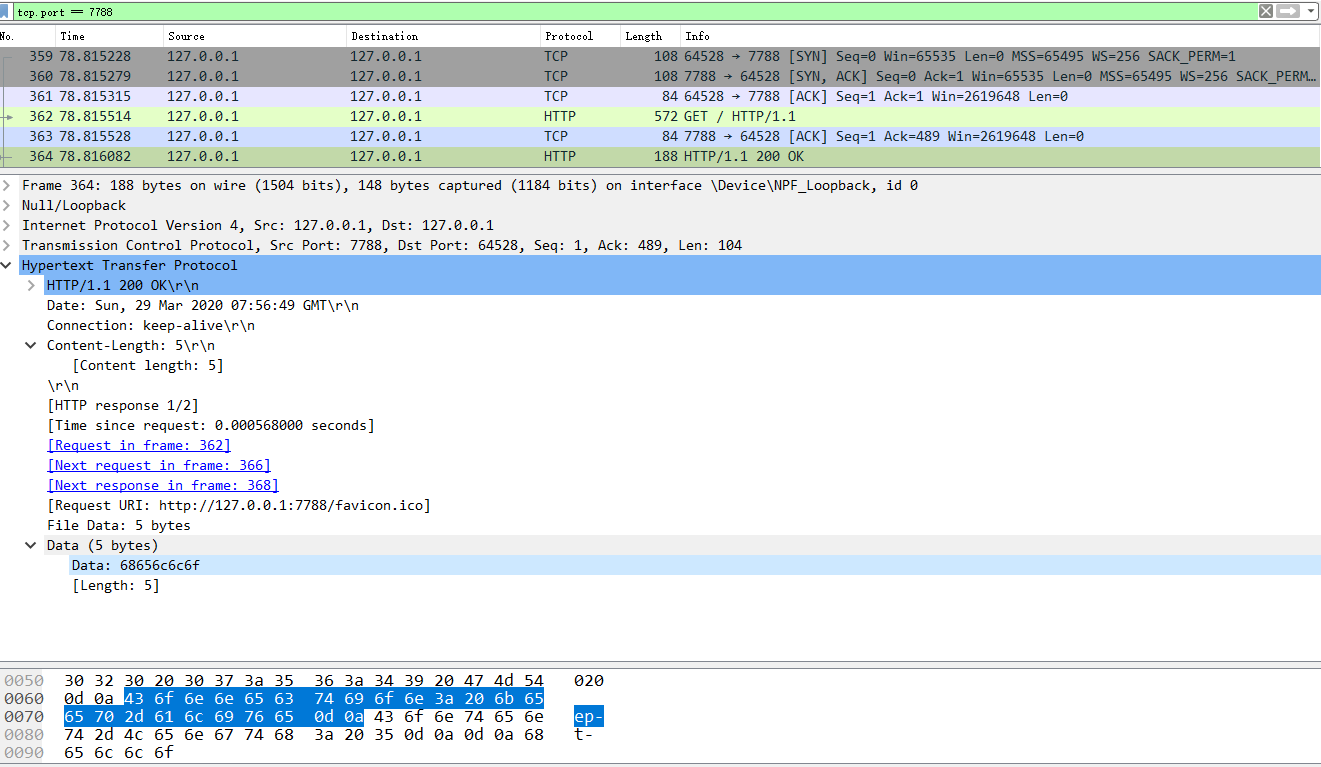Expand Transmission Control Protocol details
This screenshot has height=767, width=1321.
9,245
